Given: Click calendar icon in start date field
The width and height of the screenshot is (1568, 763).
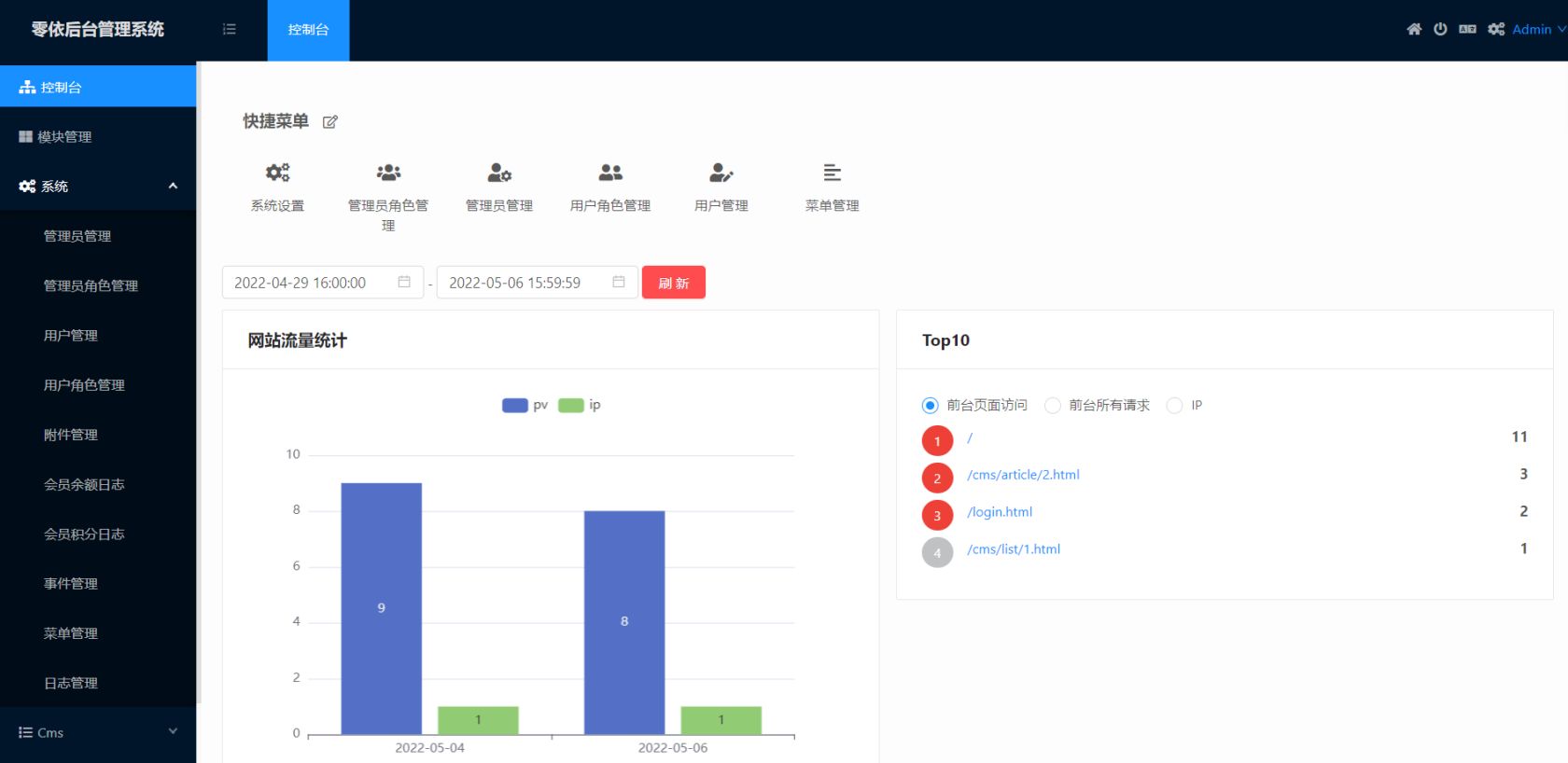Looking at the screenshot, I should (x=404, y=282).
